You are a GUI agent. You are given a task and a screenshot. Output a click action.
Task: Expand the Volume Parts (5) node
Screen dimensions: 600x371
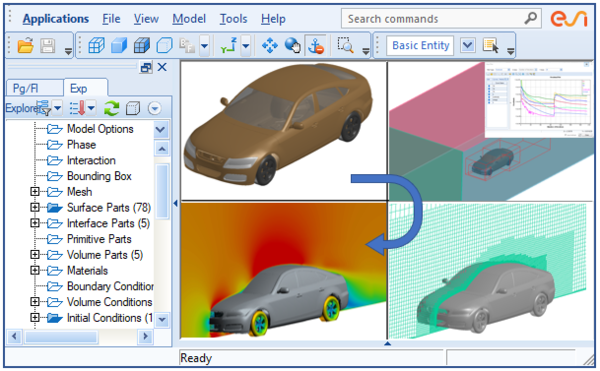click(x=35, y=254)
